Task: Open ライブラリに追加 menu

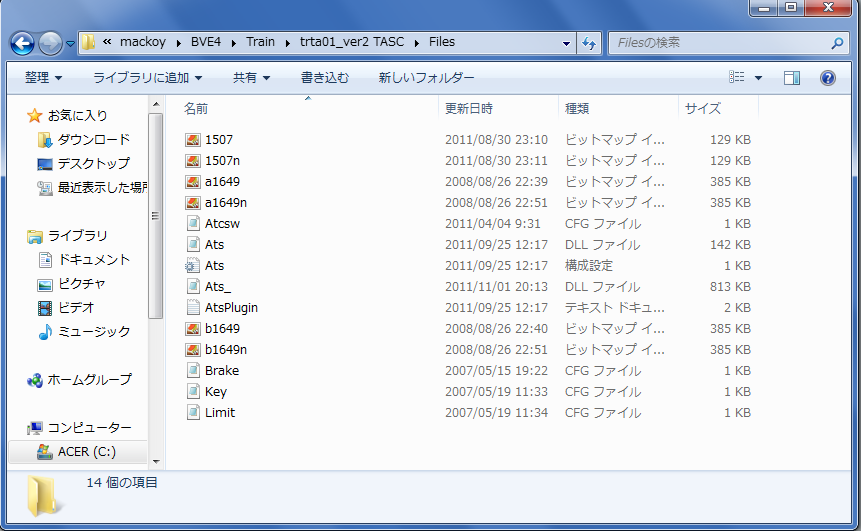Action: coord(147,77)
